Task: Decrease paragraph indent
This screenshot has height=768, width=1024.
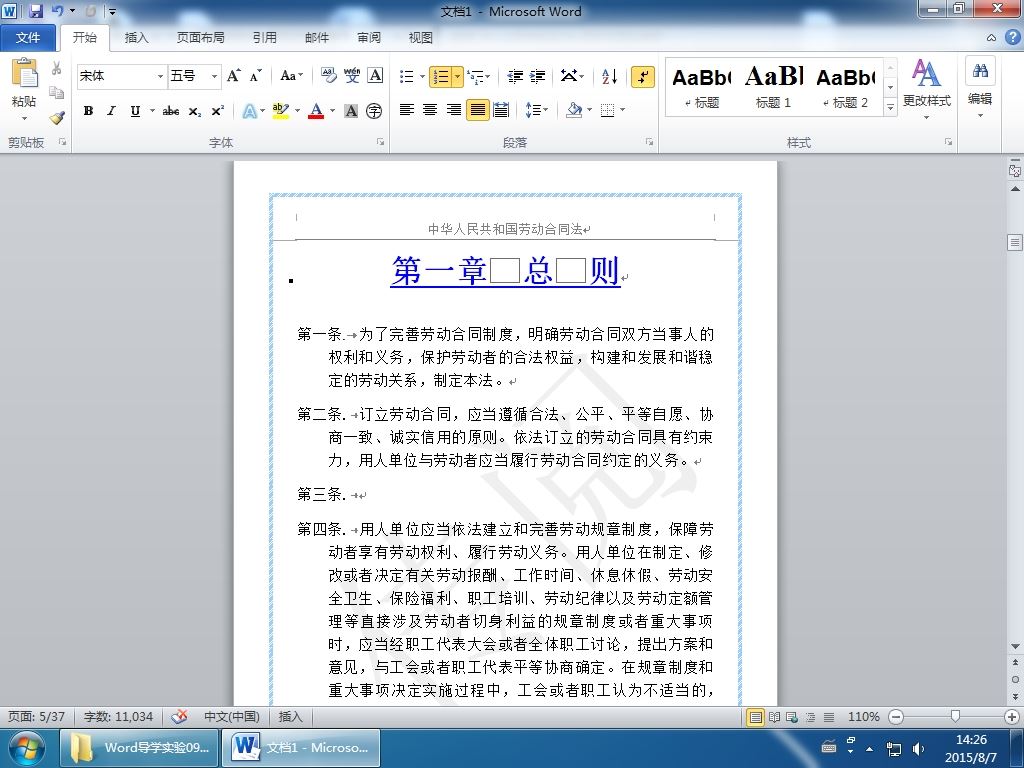Action: (x=515, y=76)
